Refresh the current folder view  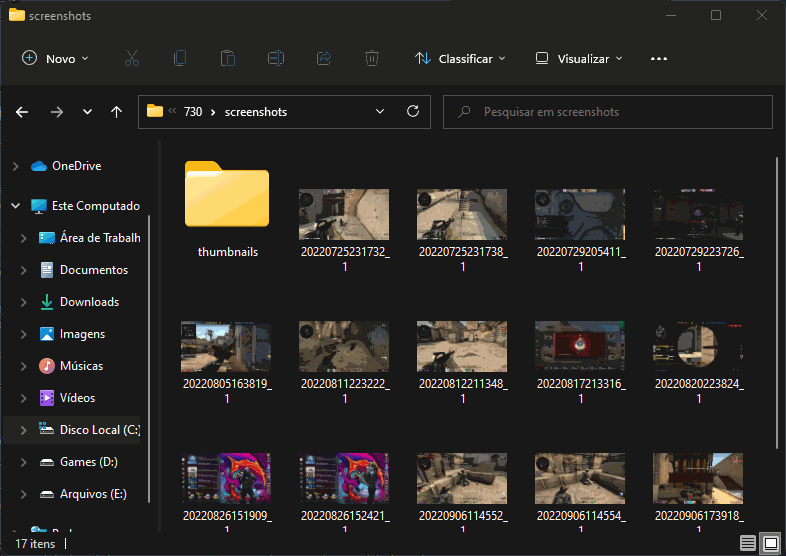tap(412, 112)
